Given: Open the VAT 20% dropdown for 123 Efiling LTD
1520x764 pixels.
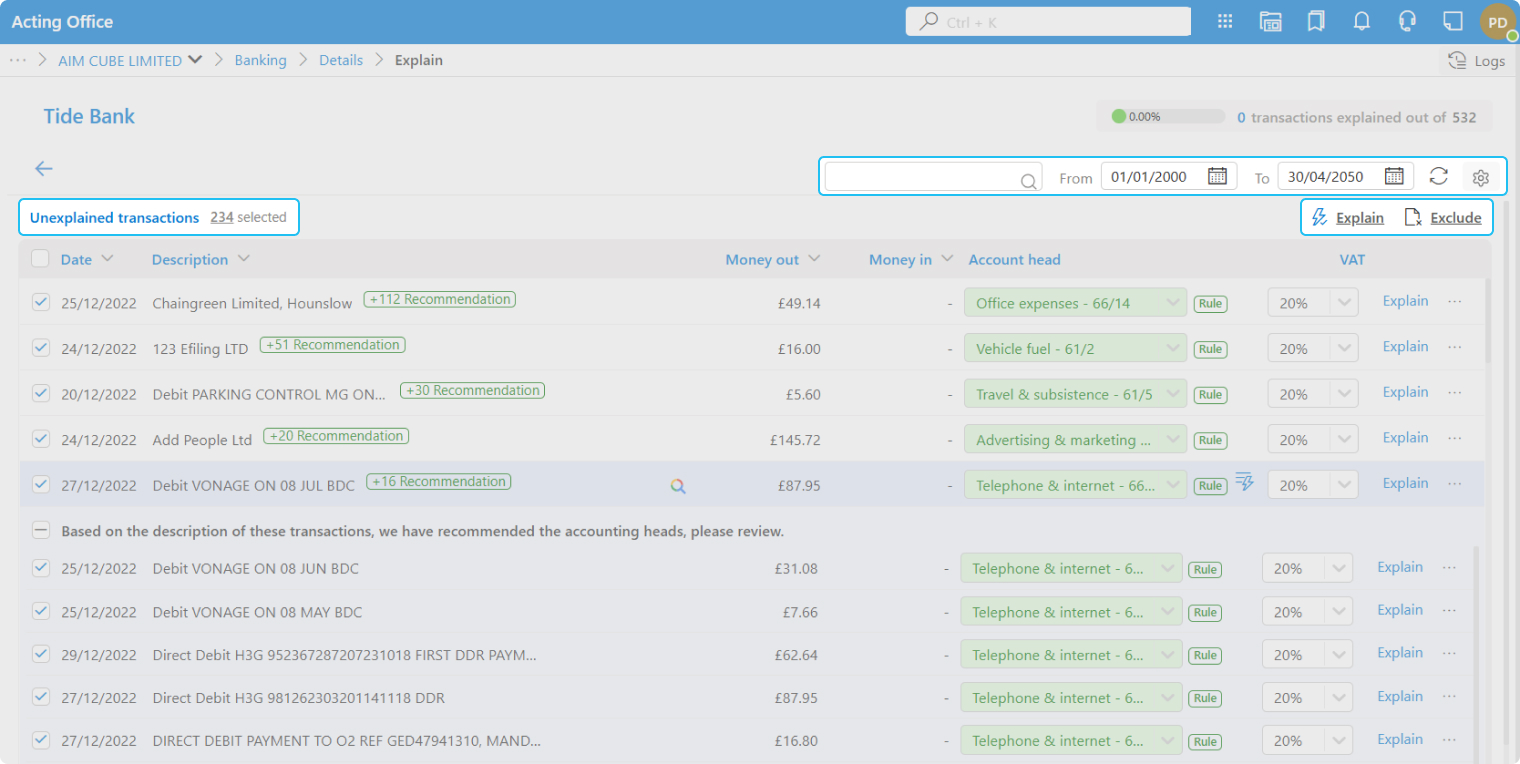Looking at the screenshot, I should [1343, 349].
